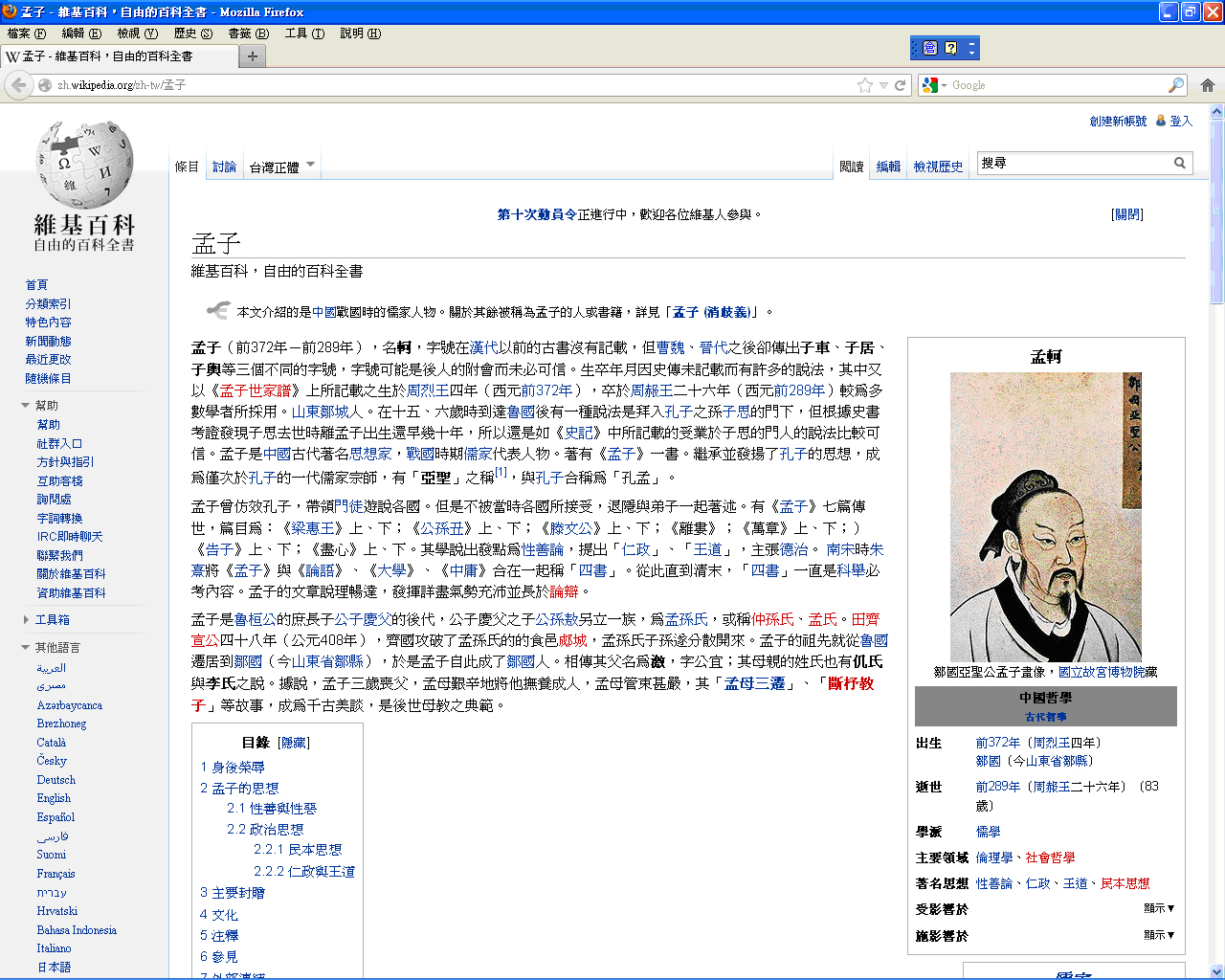1225x980 pixels.
Task: Click the page scrollbar up arrow
Action: (1217, 111)
